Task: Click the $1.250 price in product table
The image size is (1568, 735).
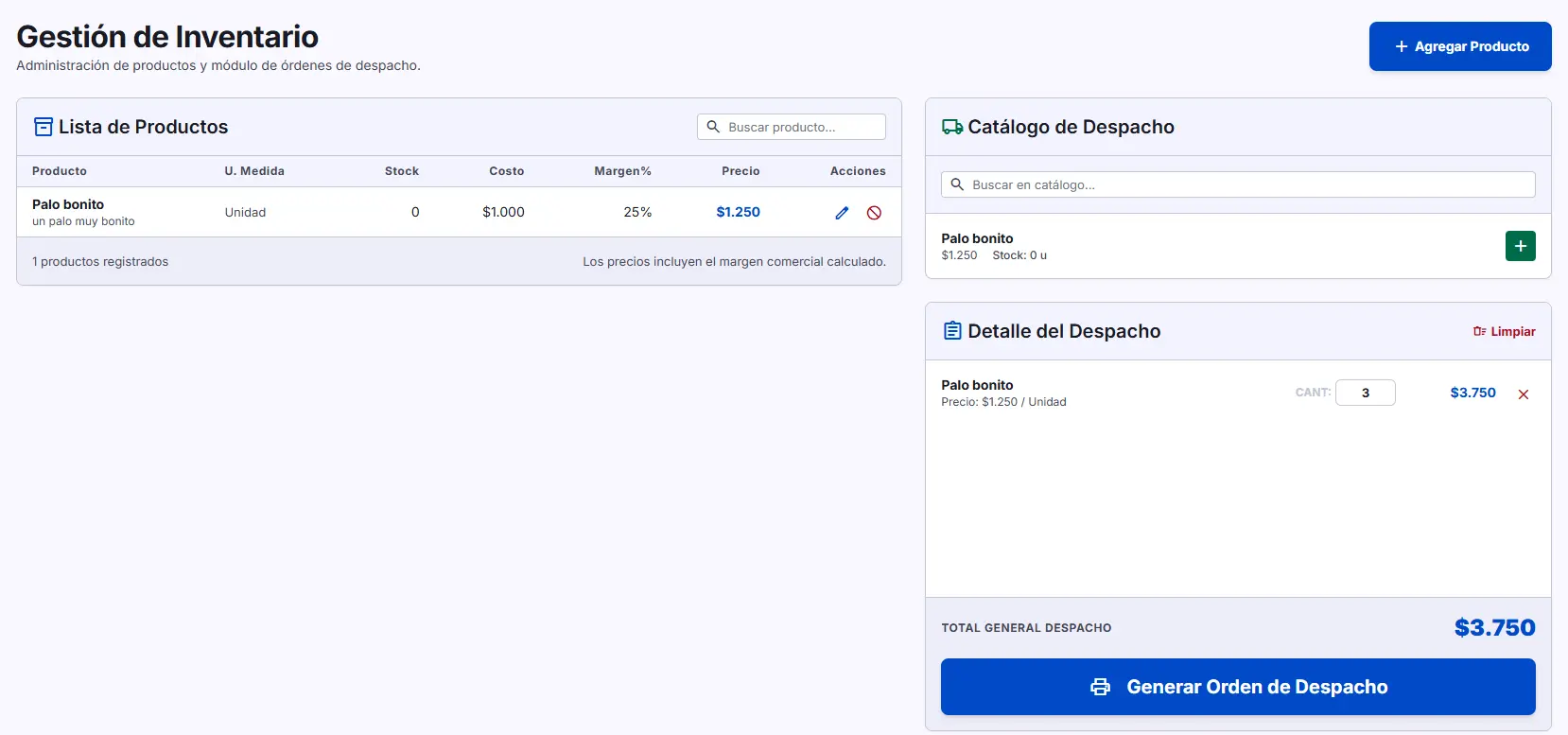Action: (x=738, y=212)
